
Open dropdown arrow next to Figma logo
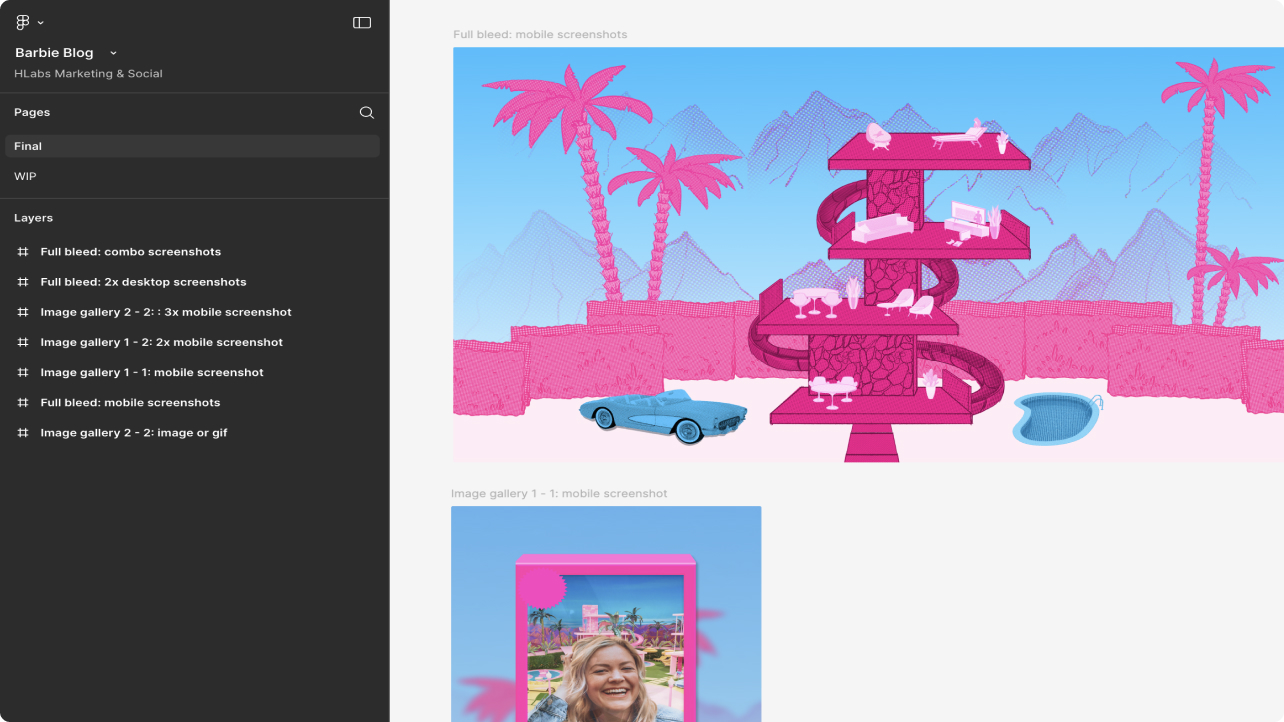tap(40, 22)
